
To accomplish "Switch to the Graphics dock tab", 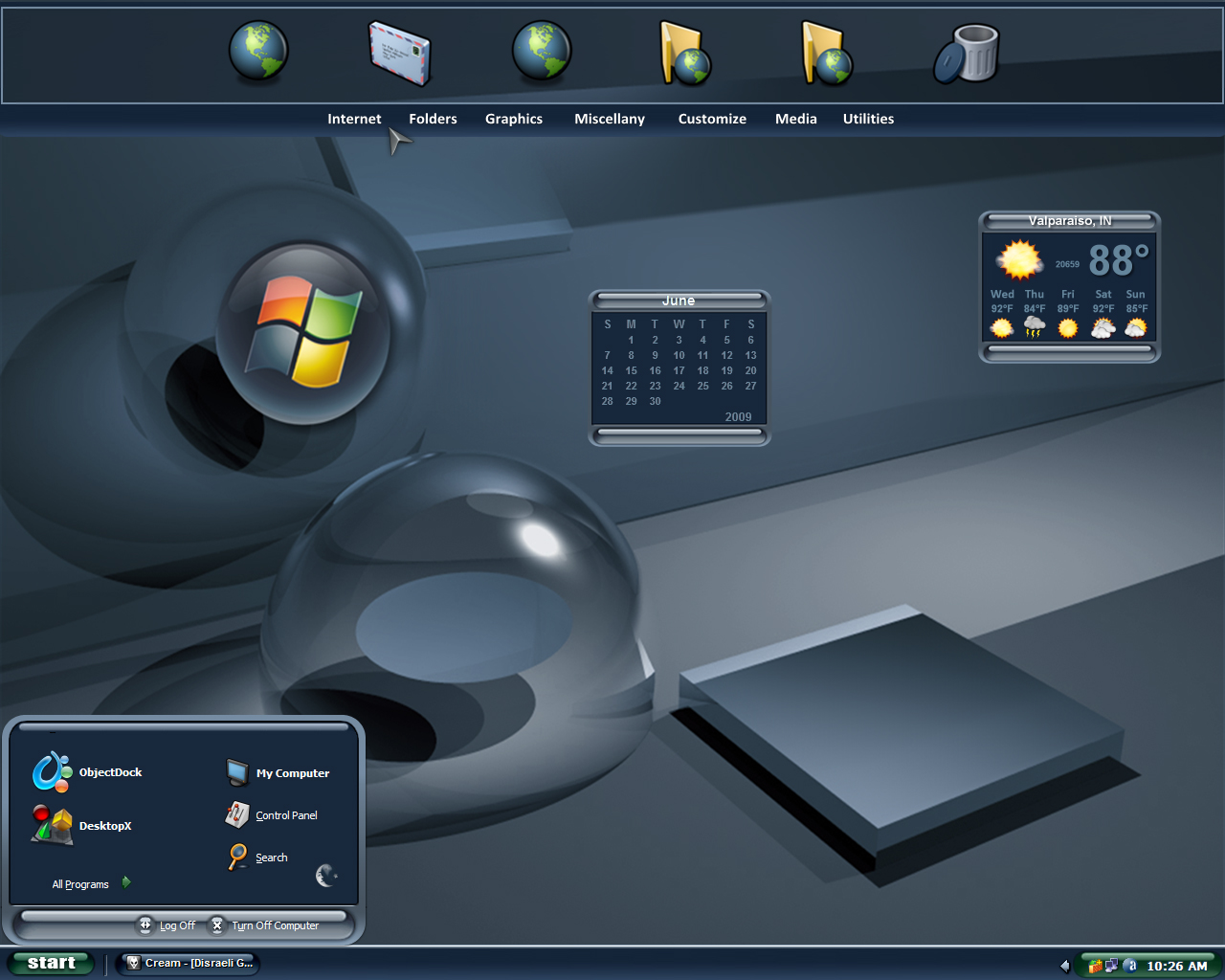I will [514, 119].
